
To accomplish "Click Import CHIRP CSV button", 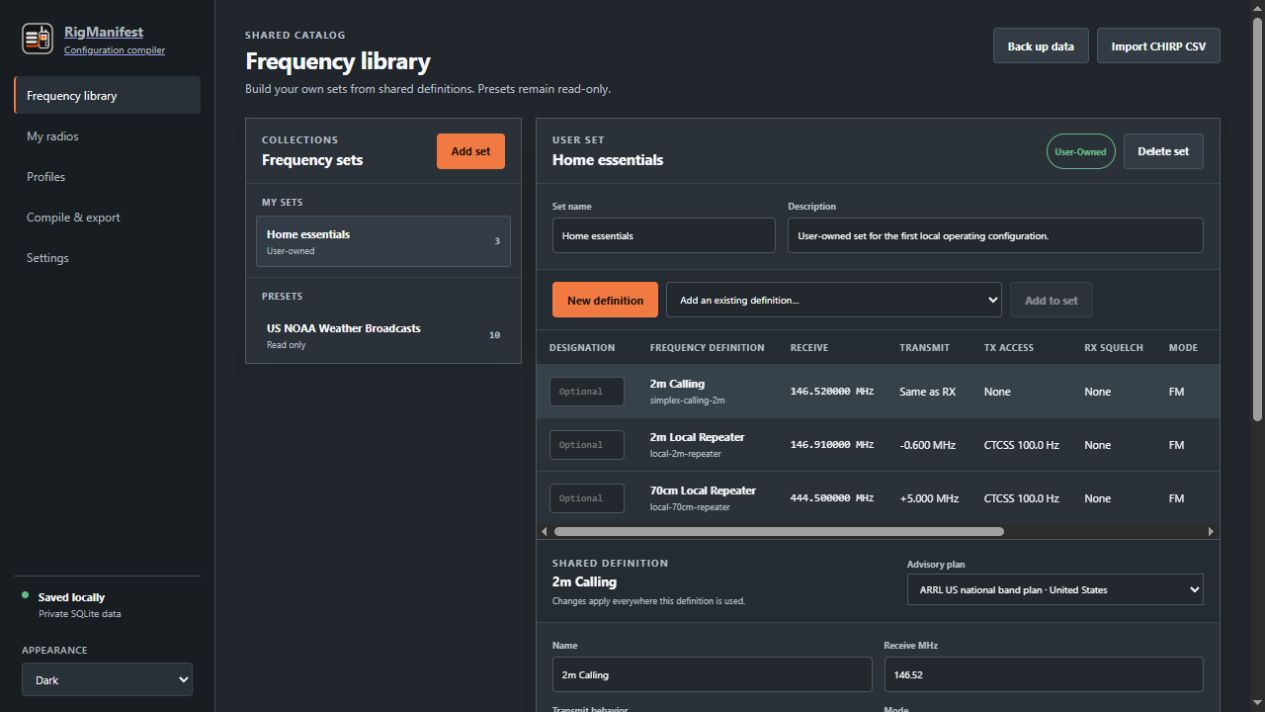I will (x=1158, y=46).
